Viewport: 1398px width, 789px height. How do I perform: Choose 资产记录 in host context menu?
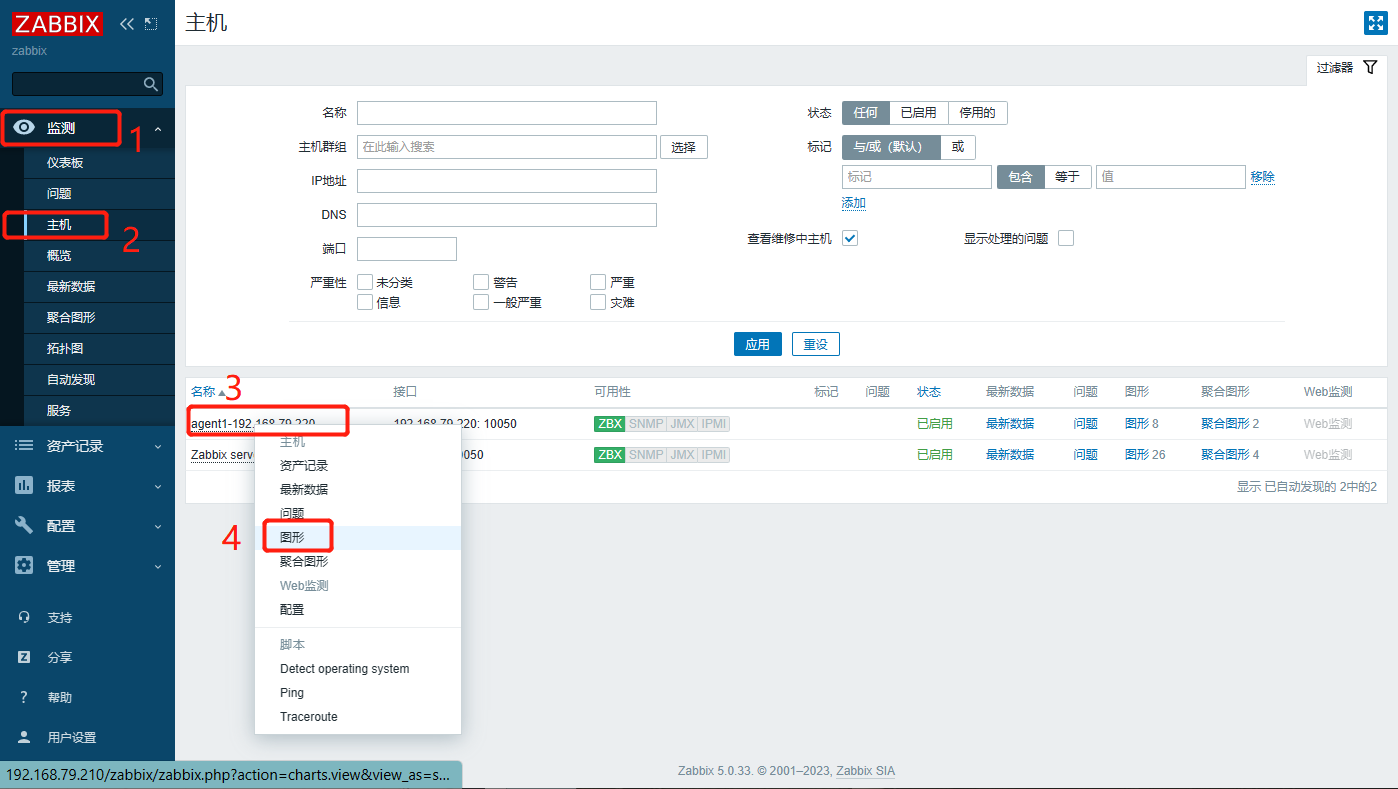tap(358, 466)
